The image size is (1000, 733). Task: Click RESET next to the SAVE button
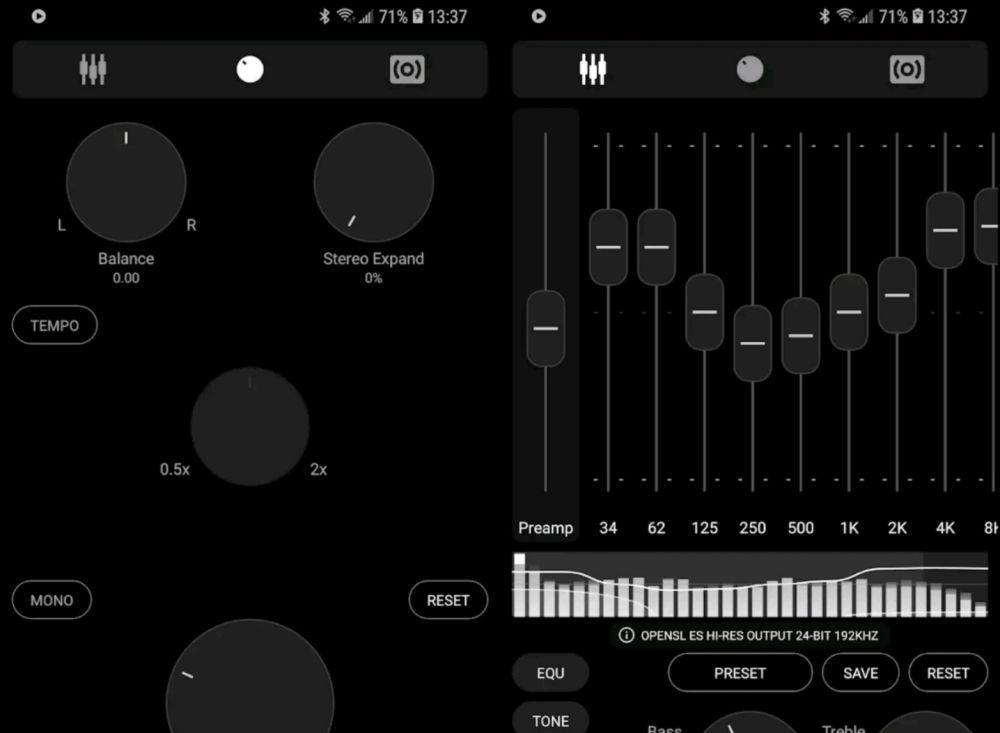pyautogui.click(x=948, y=673)
